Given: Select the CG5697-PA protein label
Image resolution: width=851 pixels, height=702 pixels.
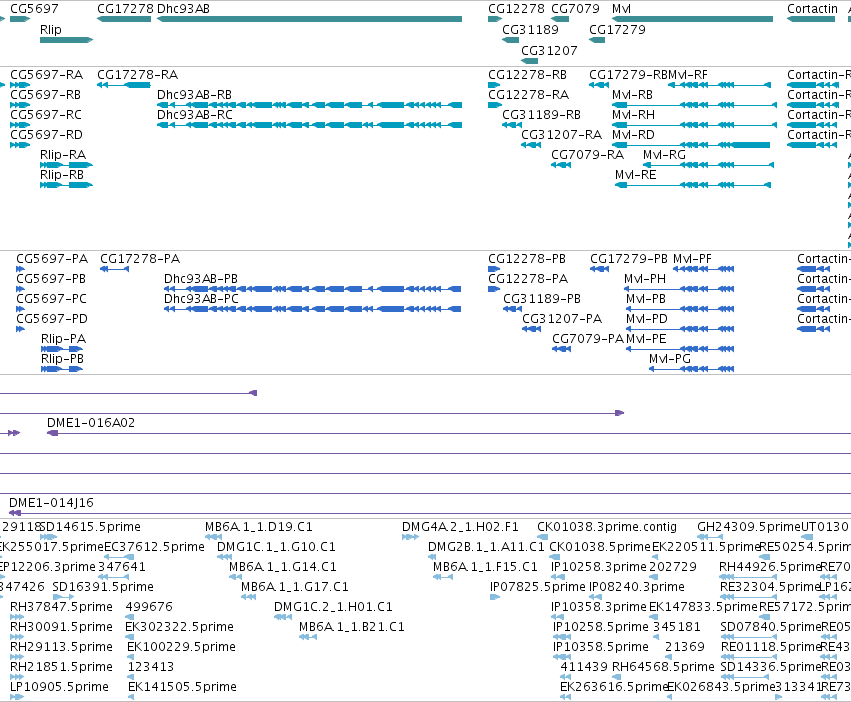Looking at the screenshot, I should [52, 258].
